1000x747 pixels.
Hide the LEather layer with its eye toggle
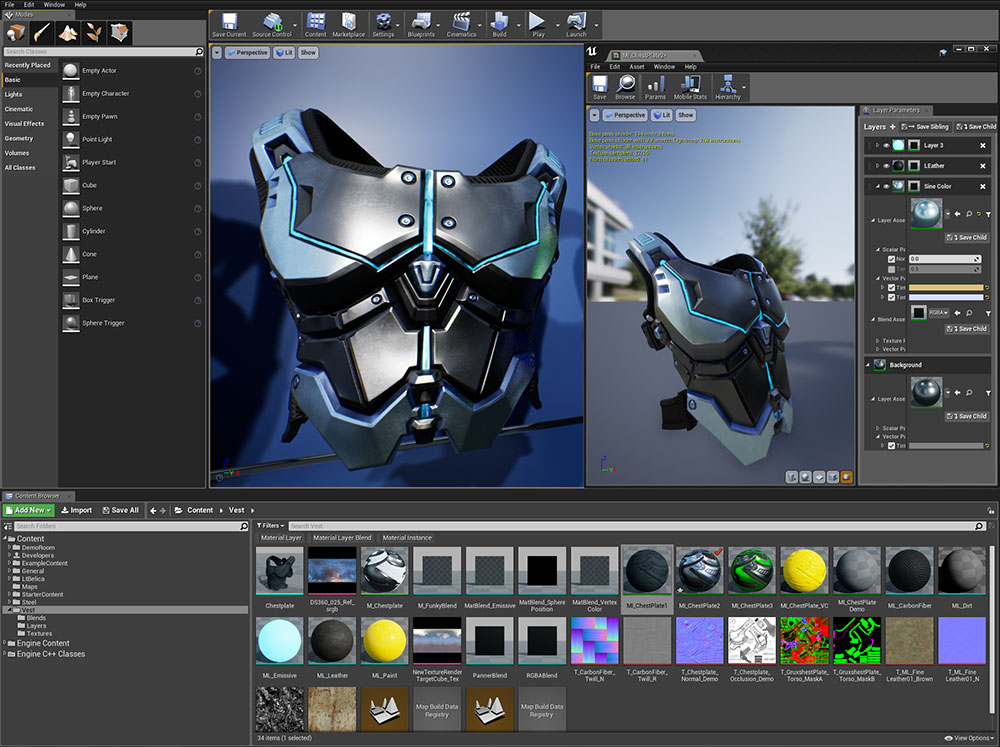point(887,166)
